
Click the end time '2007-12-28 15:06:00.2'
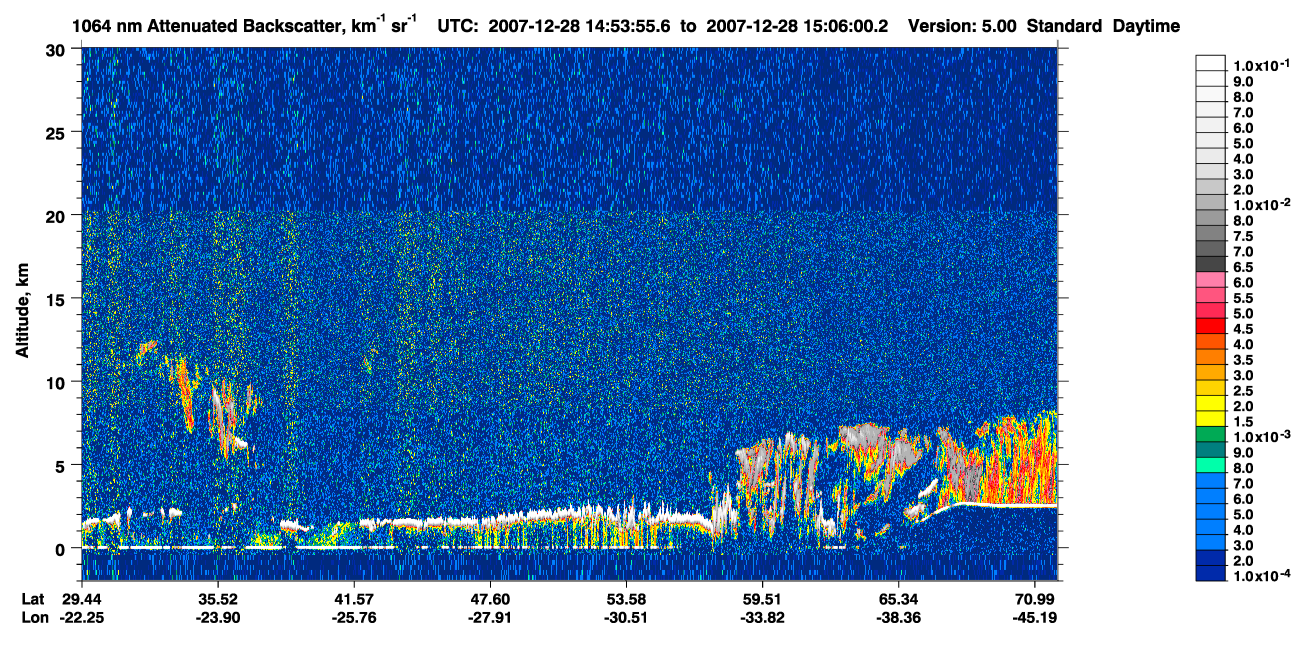click(797, 26)
